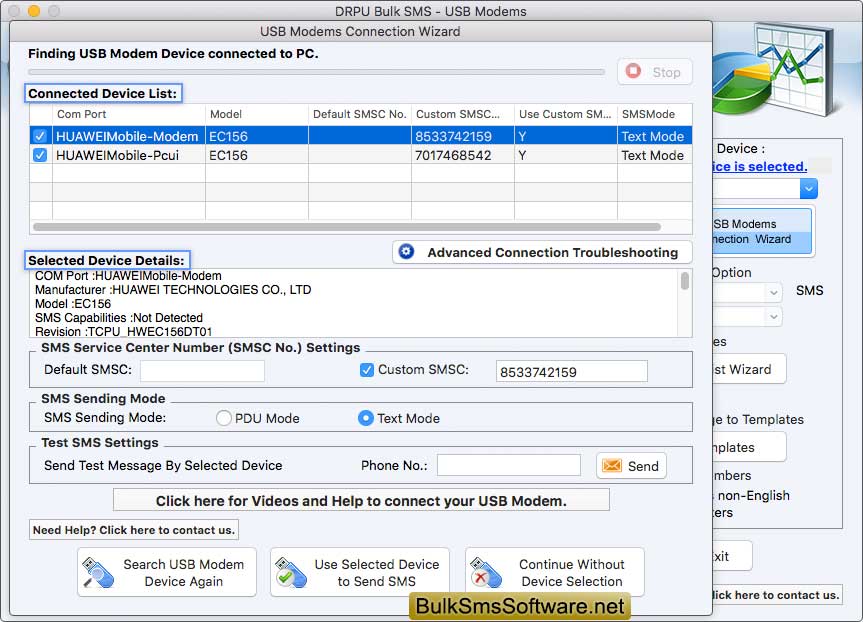The width and height of the screenshot is (863, 622).
Task: Click the Use Custom SM... column header
Action: [x=565, y=114]
